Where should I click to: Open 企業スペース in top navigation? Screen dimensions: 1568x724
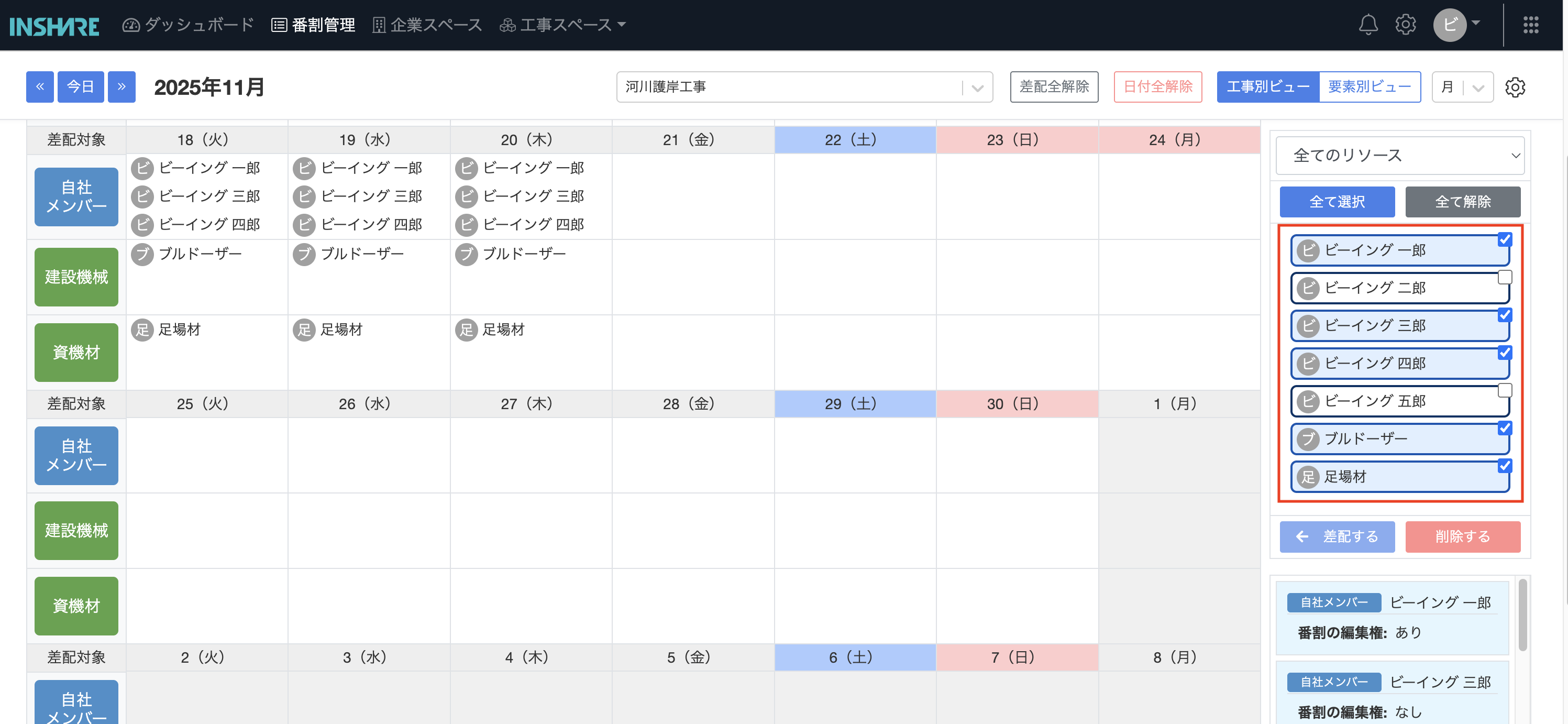(x=427, y=25)
